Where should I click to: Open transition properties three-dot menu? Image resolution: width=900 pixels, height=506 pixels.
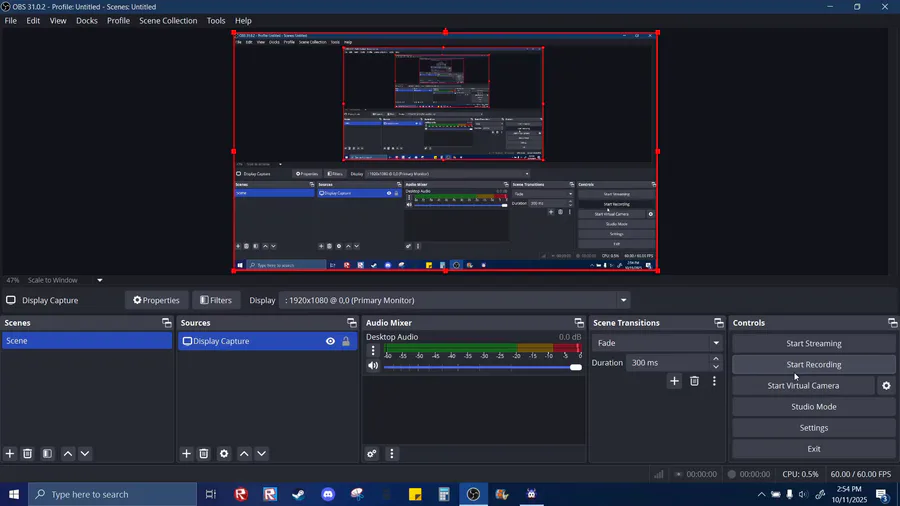714,381
